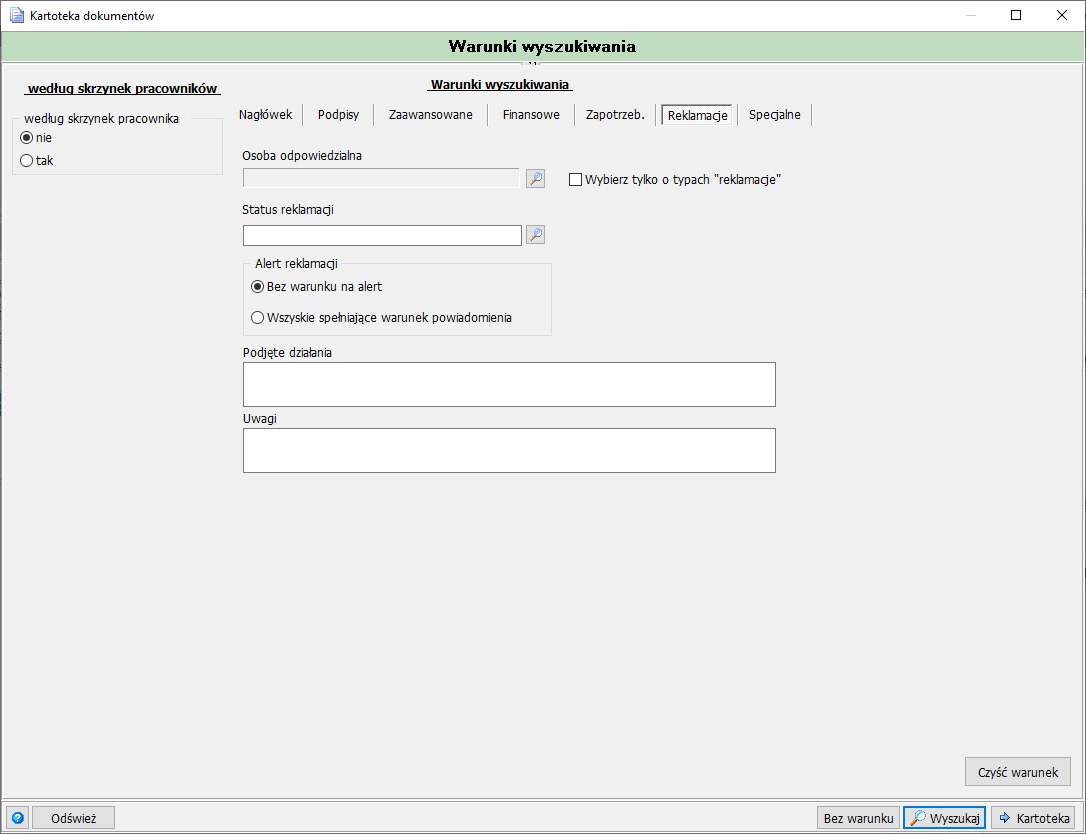Focus the Osoba odpowiedzialna field

(381, 178)
